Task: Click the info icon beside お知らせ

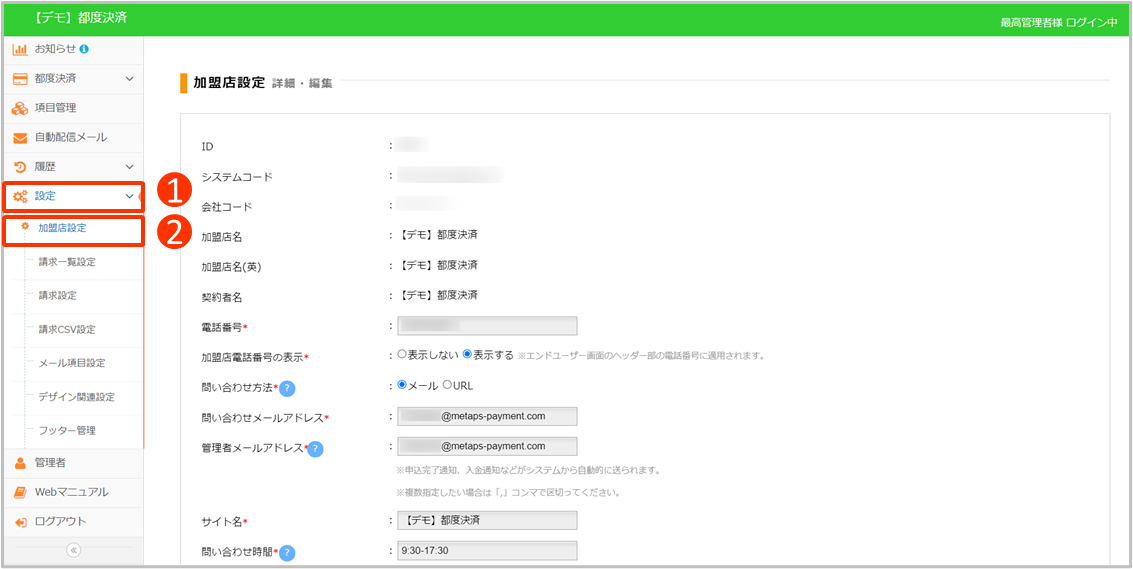Action: (x=84, y=49)
